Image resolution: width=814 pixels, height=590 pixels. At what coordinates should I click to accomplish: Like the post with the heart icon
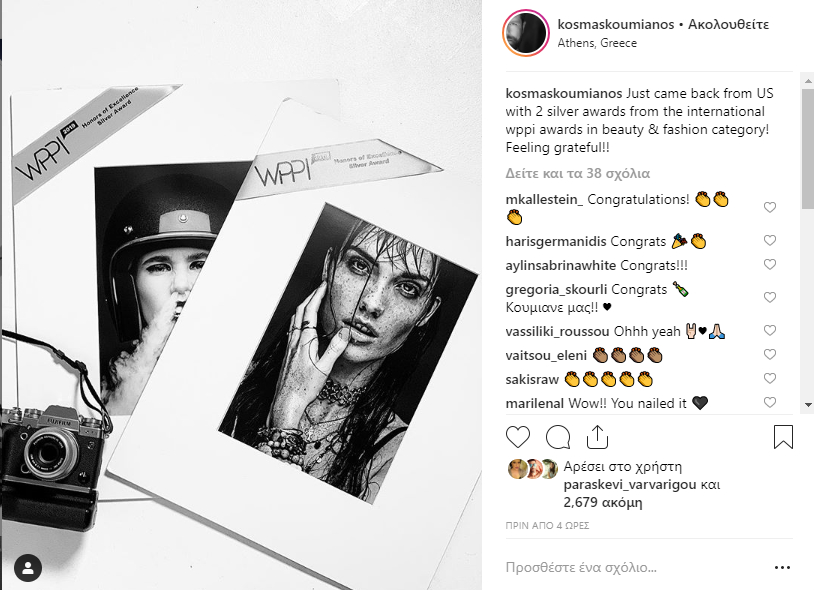(518, 437)
